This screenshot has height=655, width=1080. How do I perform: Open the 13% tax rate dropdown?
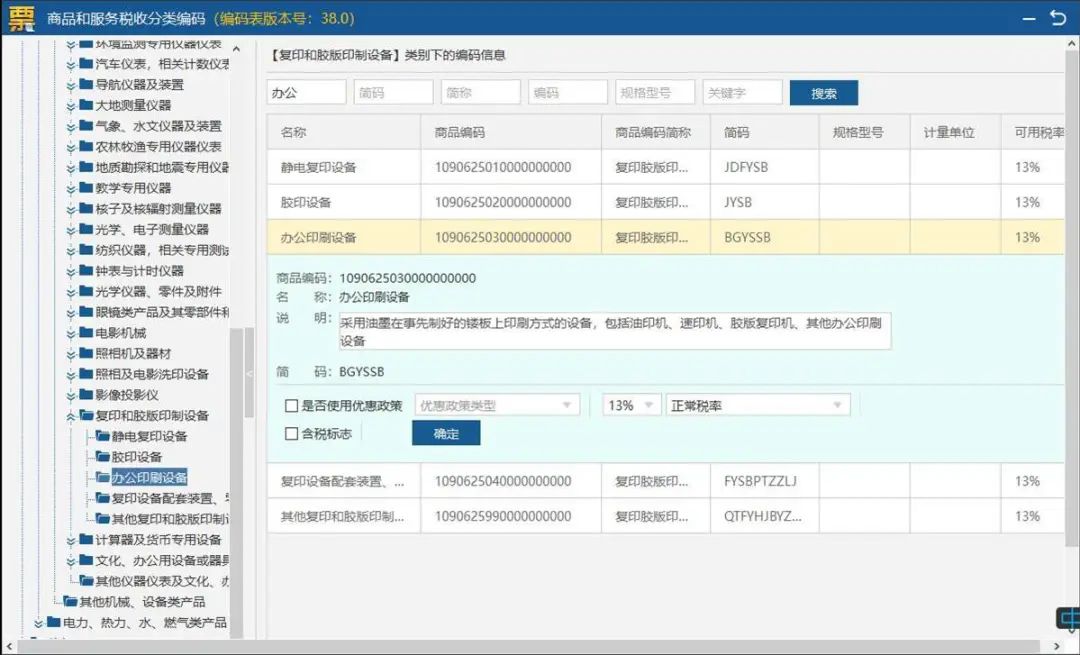click(632, 406)
